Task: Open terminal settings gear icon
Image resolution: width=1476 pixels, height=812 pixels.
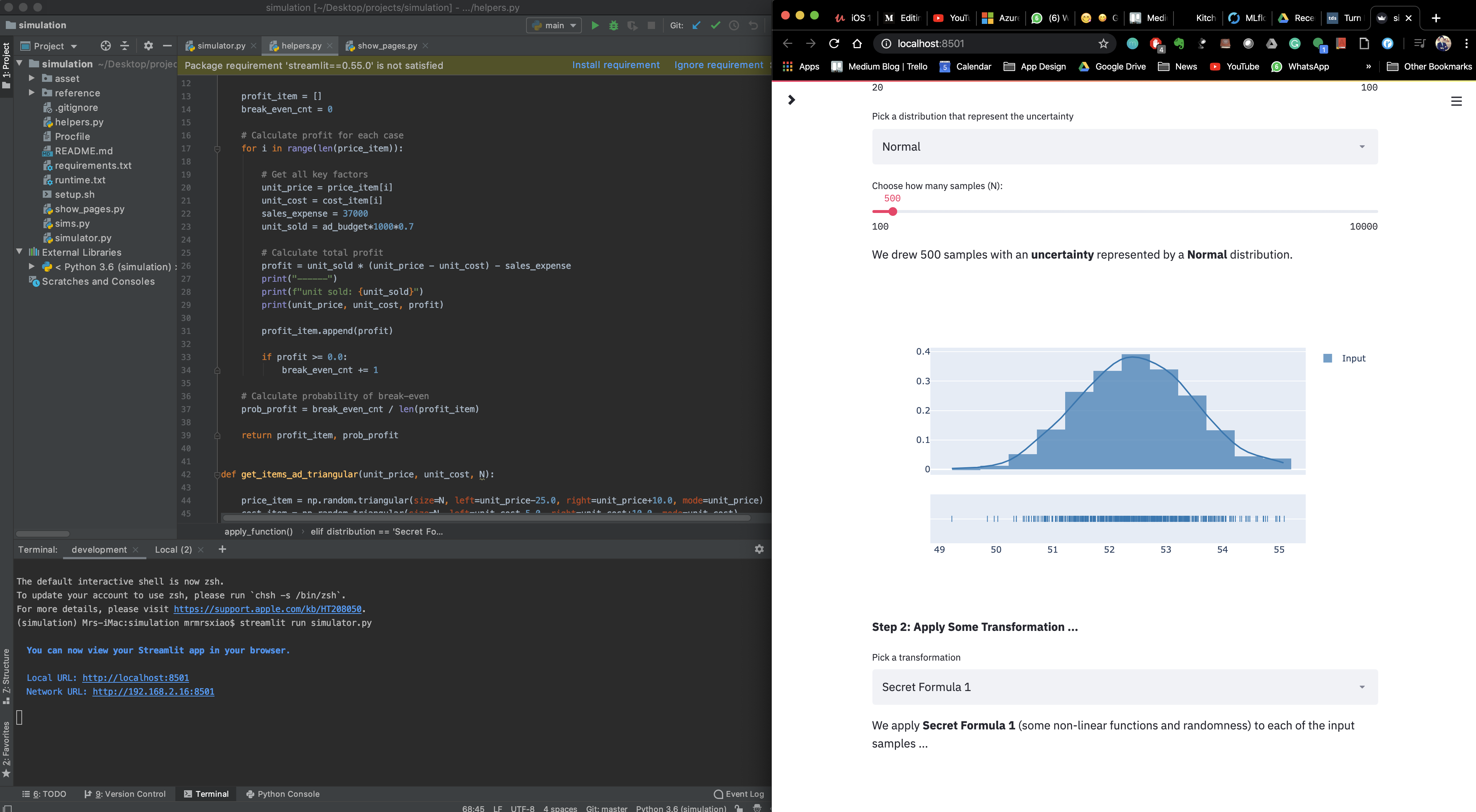Action: coord(759,549)
